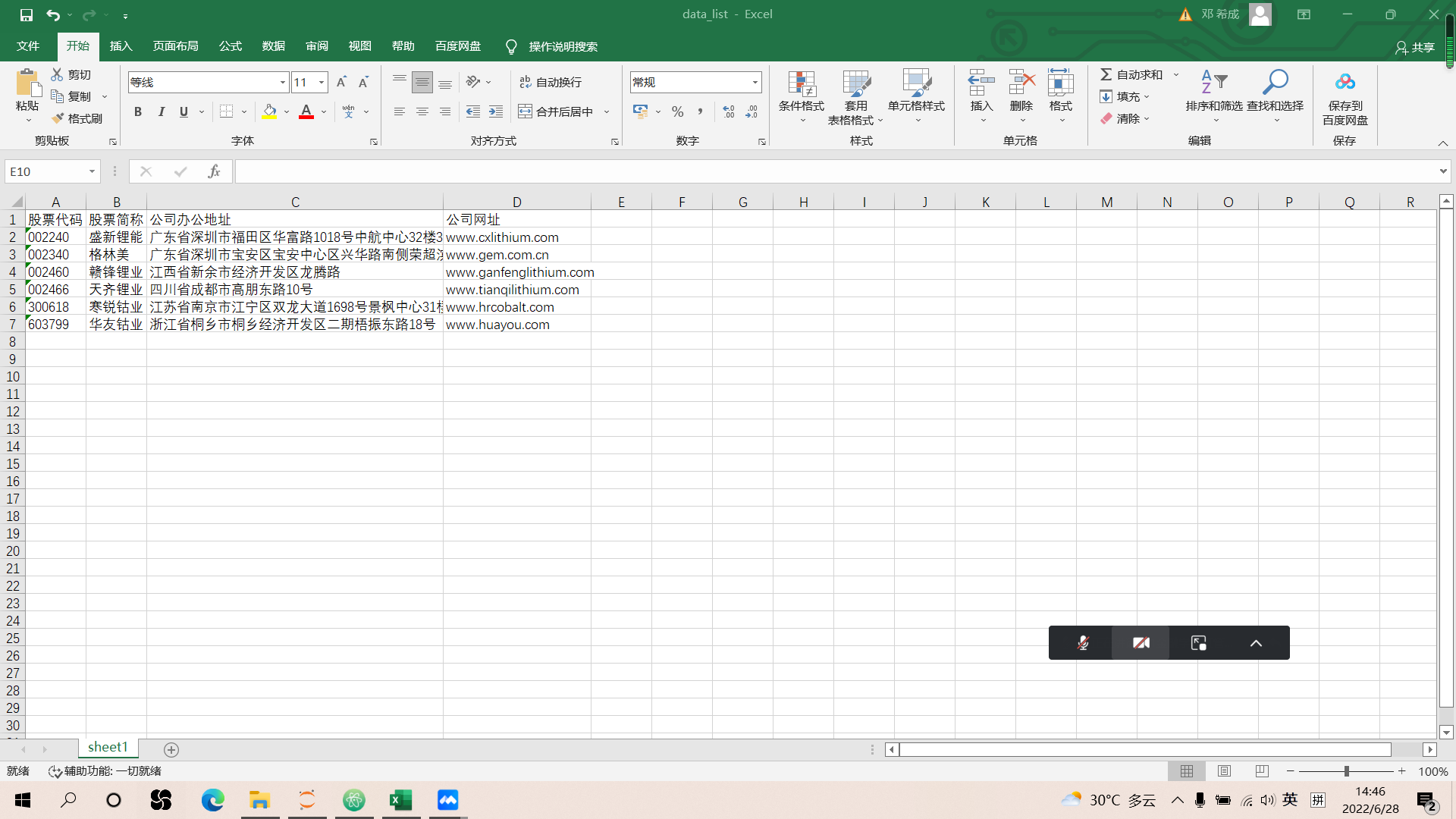Expand the formula bar
This screenshot has width=1456, height=819.
click(x=1443, y=171)
